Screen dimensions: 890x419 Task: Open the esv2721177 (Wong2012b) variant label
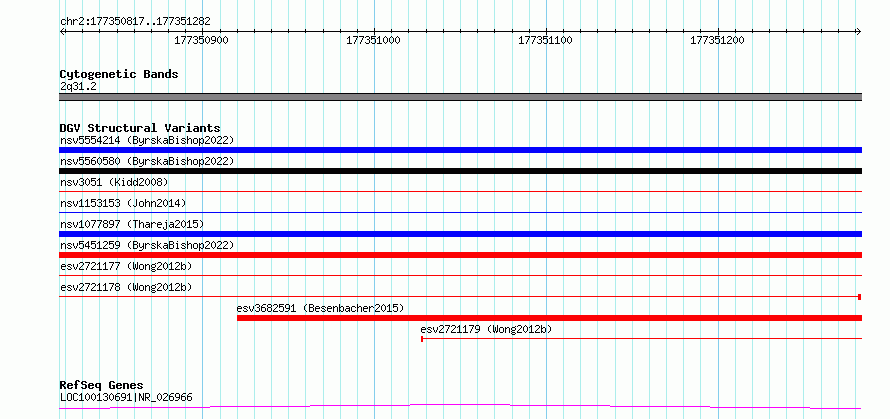[x=126, y=266]
